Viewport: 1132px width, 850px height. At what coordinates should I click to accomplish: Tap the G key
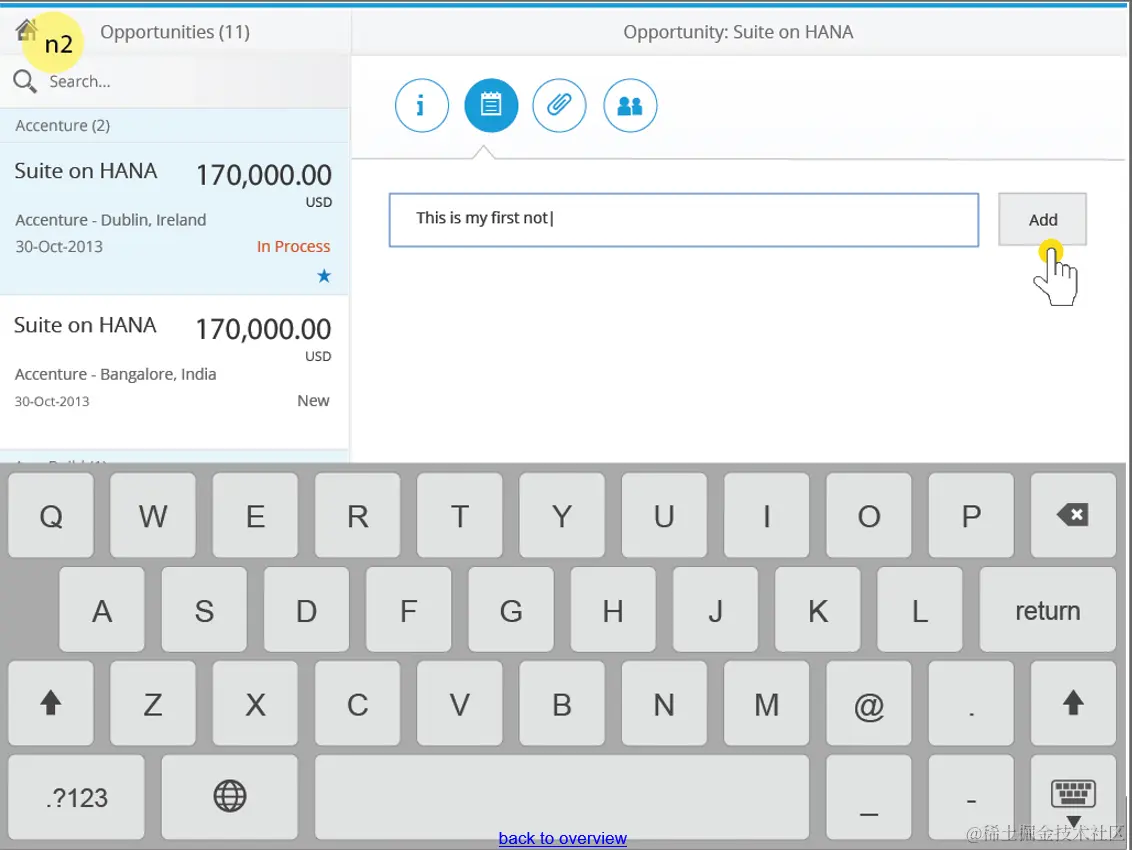(x=511, y=610)
